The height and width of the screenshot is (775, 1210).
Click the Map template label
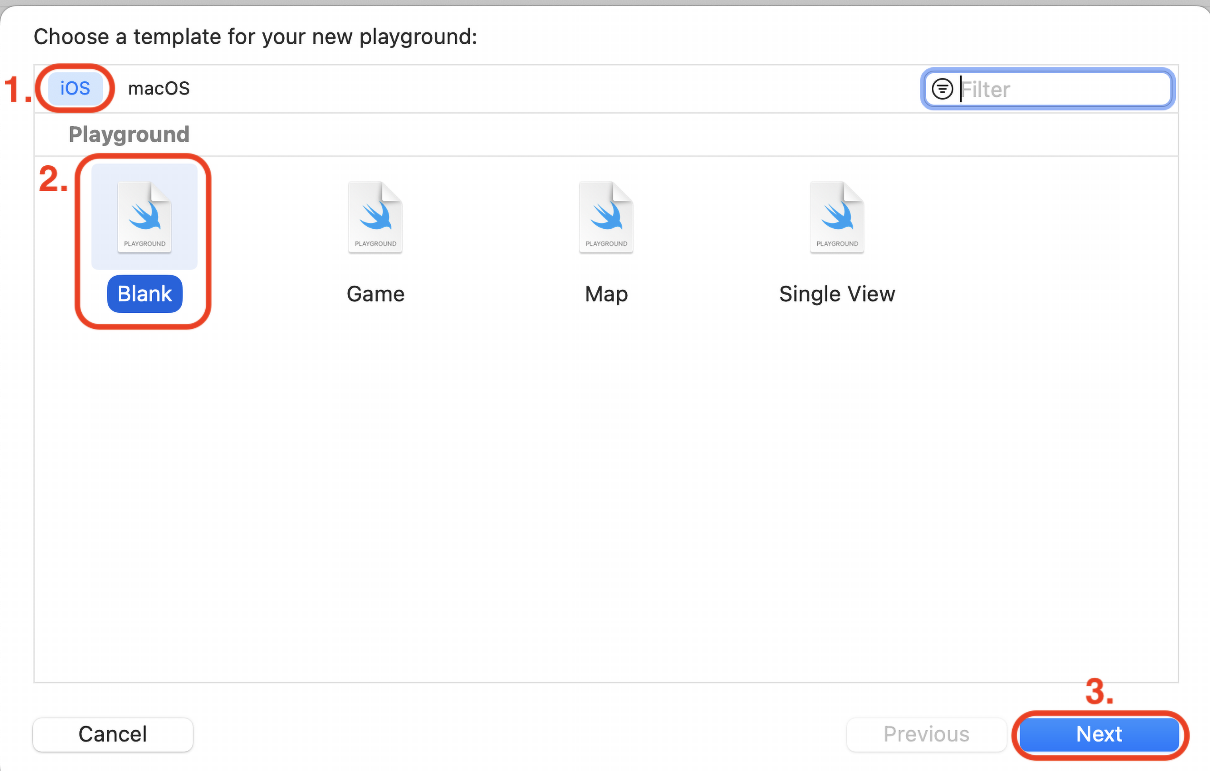606,294
